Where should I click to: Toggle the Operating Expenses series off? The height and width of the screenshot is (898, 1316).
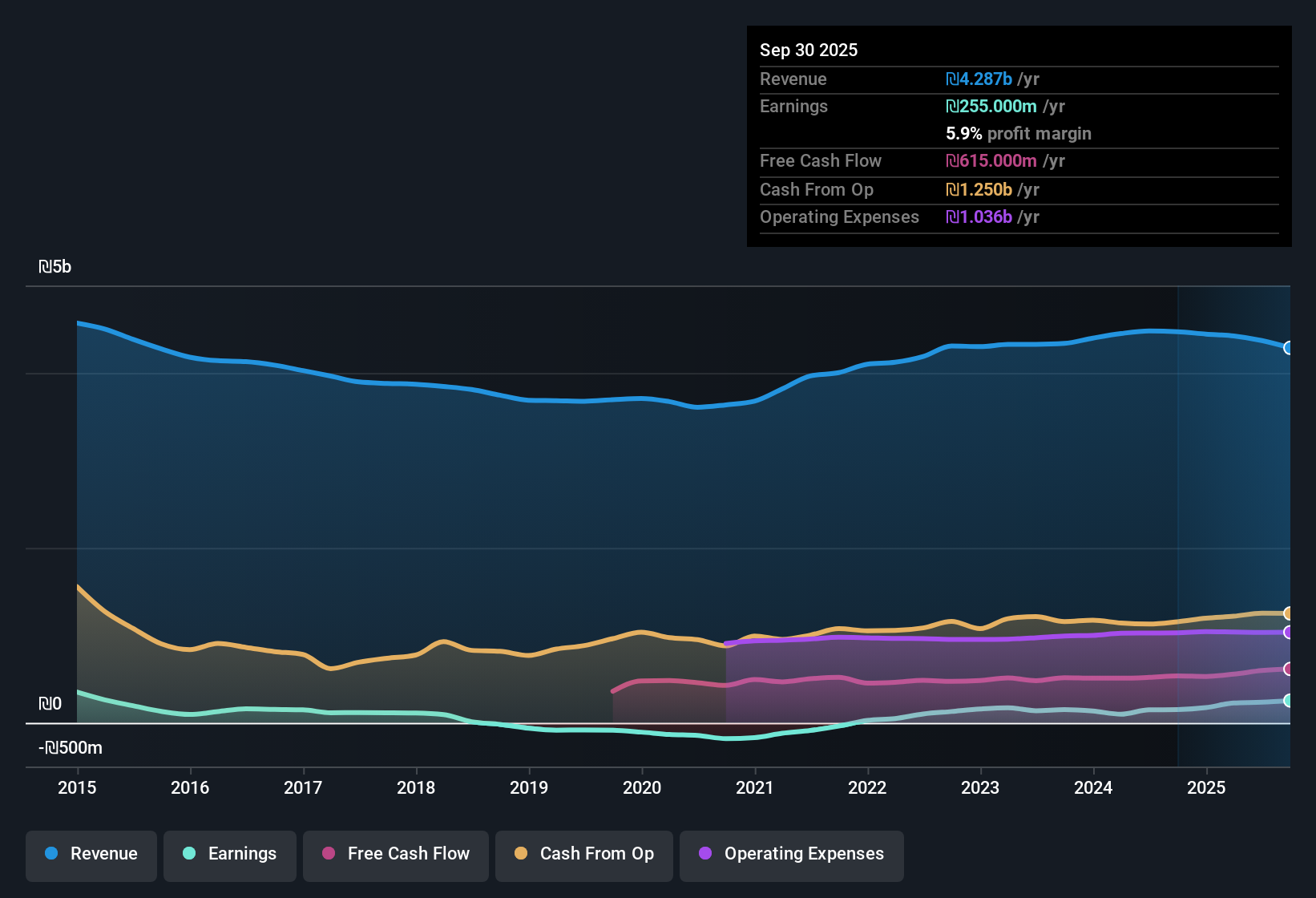point(791,855)
